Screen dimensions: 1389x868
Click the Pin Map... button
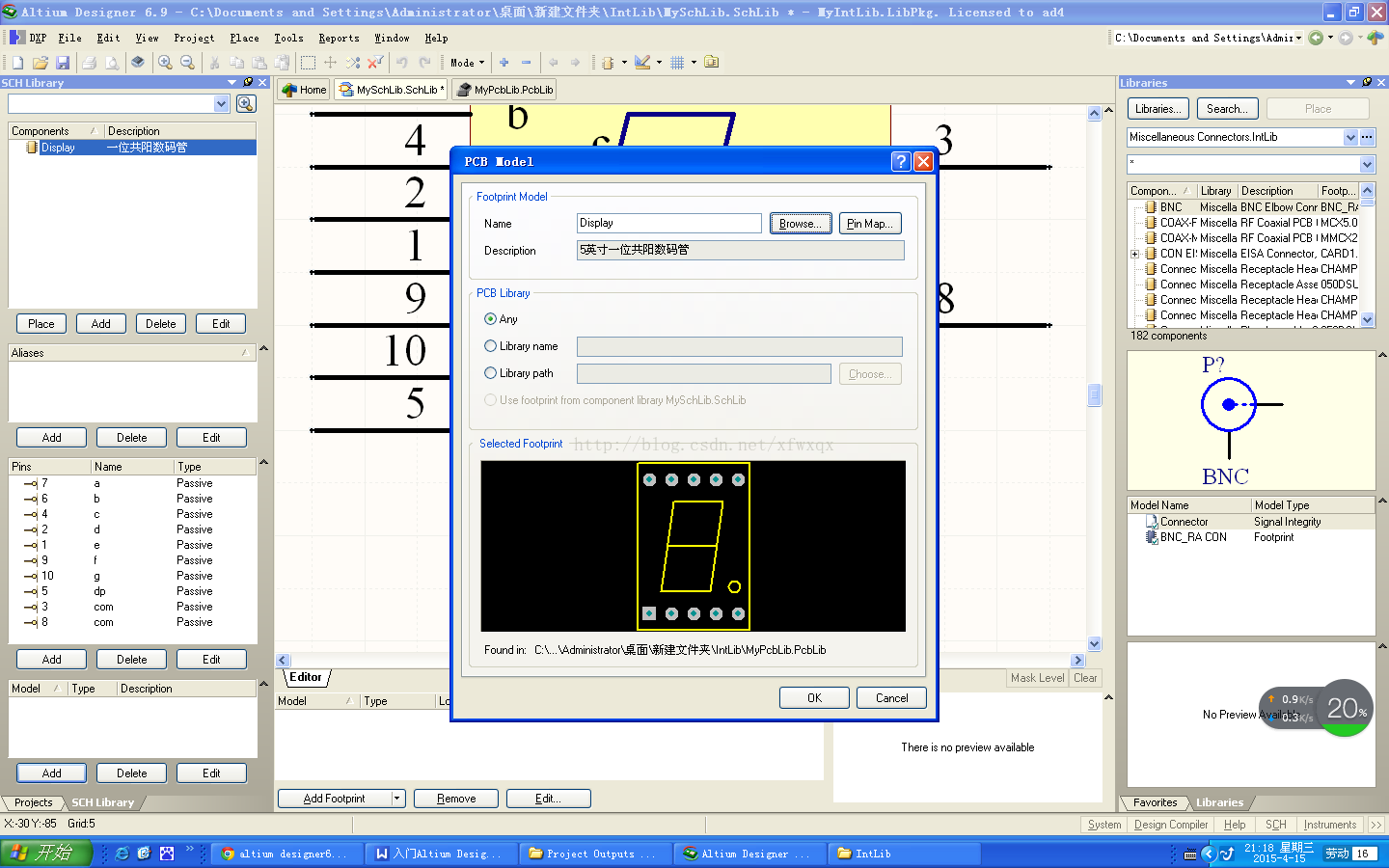(x=869, y=224)
